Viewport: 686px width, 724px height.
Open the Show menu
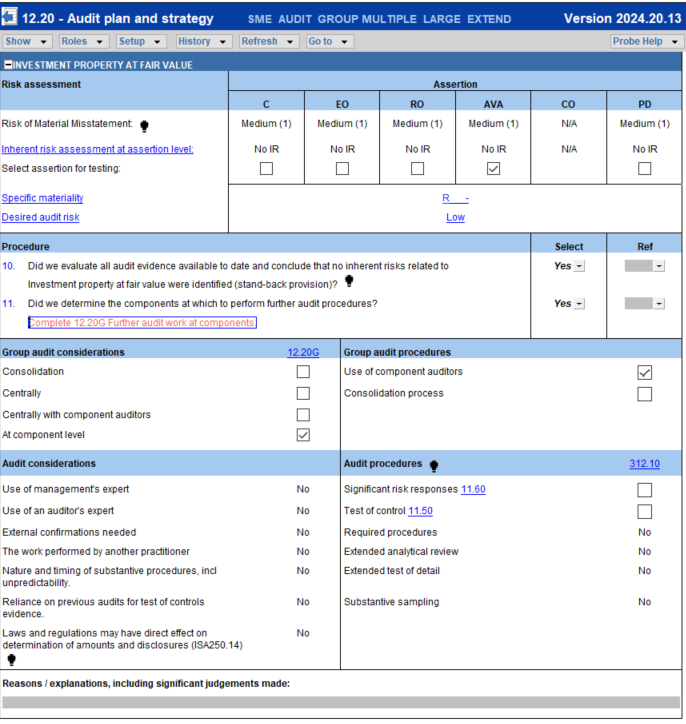(26, 42)
